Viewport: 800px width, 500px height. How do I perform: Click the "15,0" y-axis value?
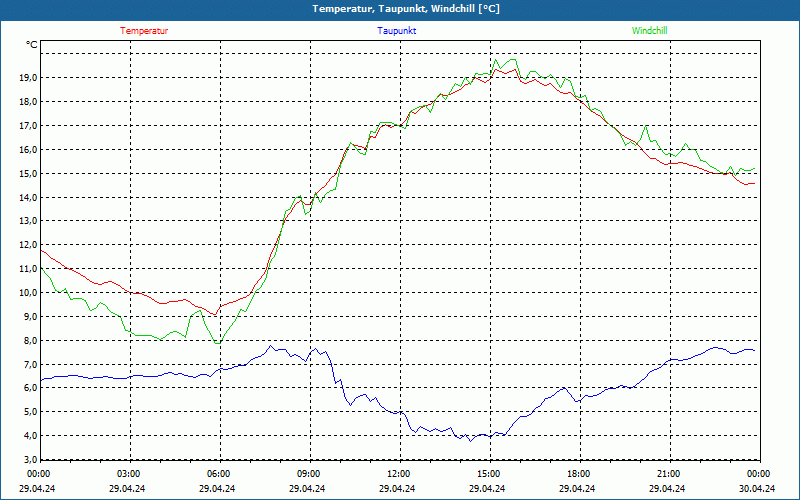(28, 173)
